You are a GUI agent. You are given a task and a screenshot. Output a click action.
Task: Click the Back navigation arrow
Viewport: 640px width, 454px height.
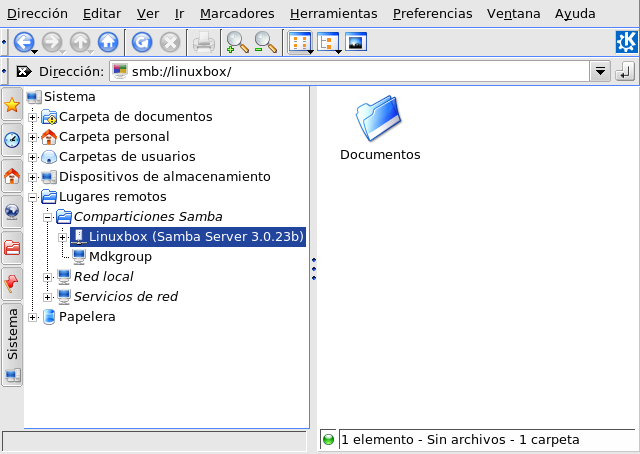22,42
